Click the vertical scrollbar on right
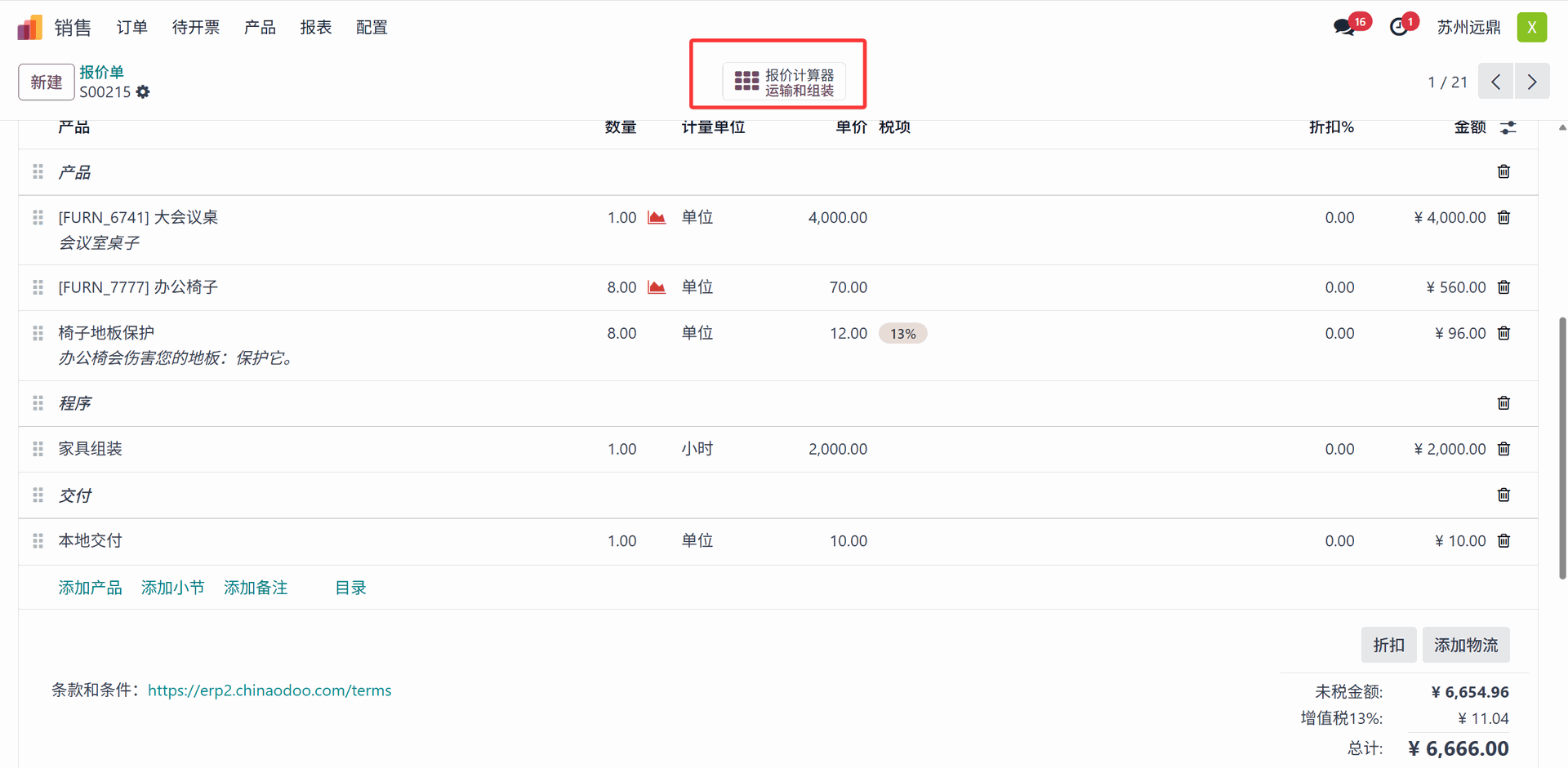 click(x=1562, y=447)
